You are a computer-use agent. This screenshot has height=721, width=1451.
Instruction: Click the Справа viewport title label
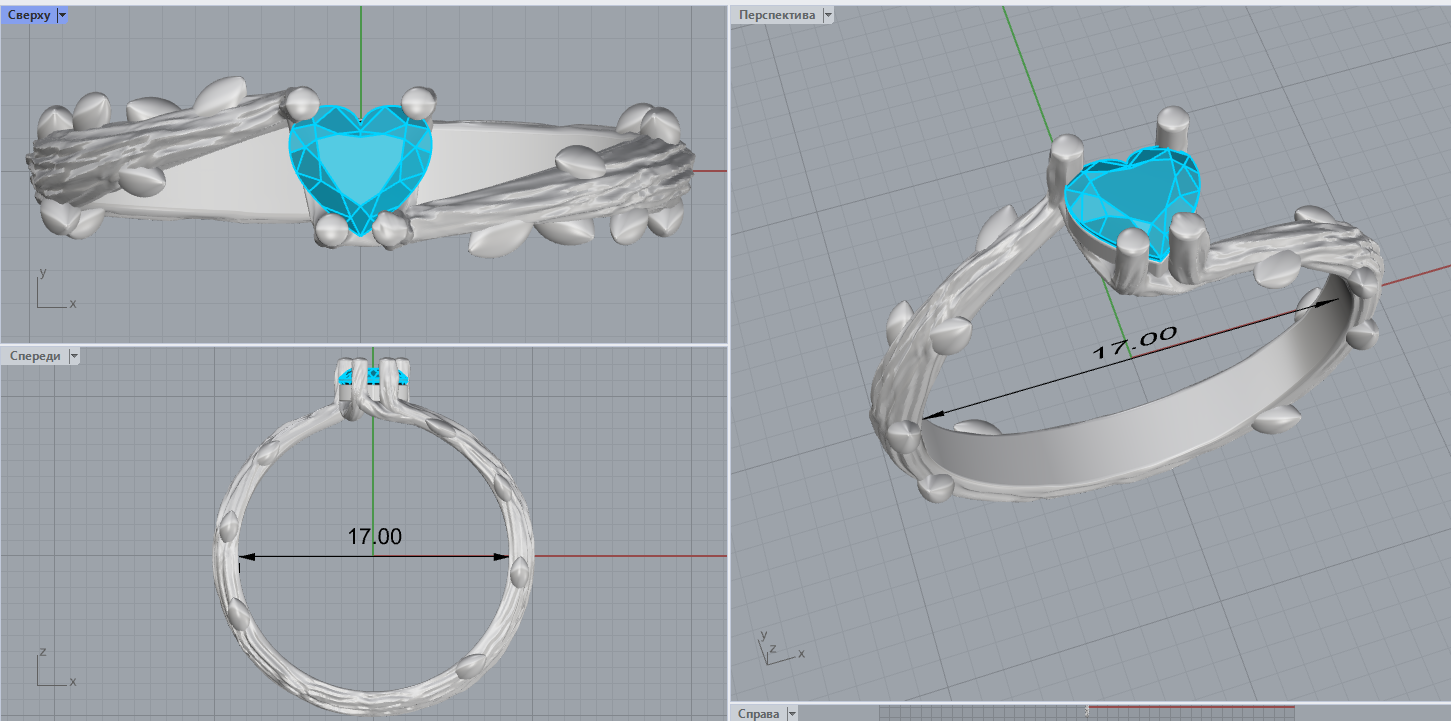pyautogui.click(x=758, y=713)
